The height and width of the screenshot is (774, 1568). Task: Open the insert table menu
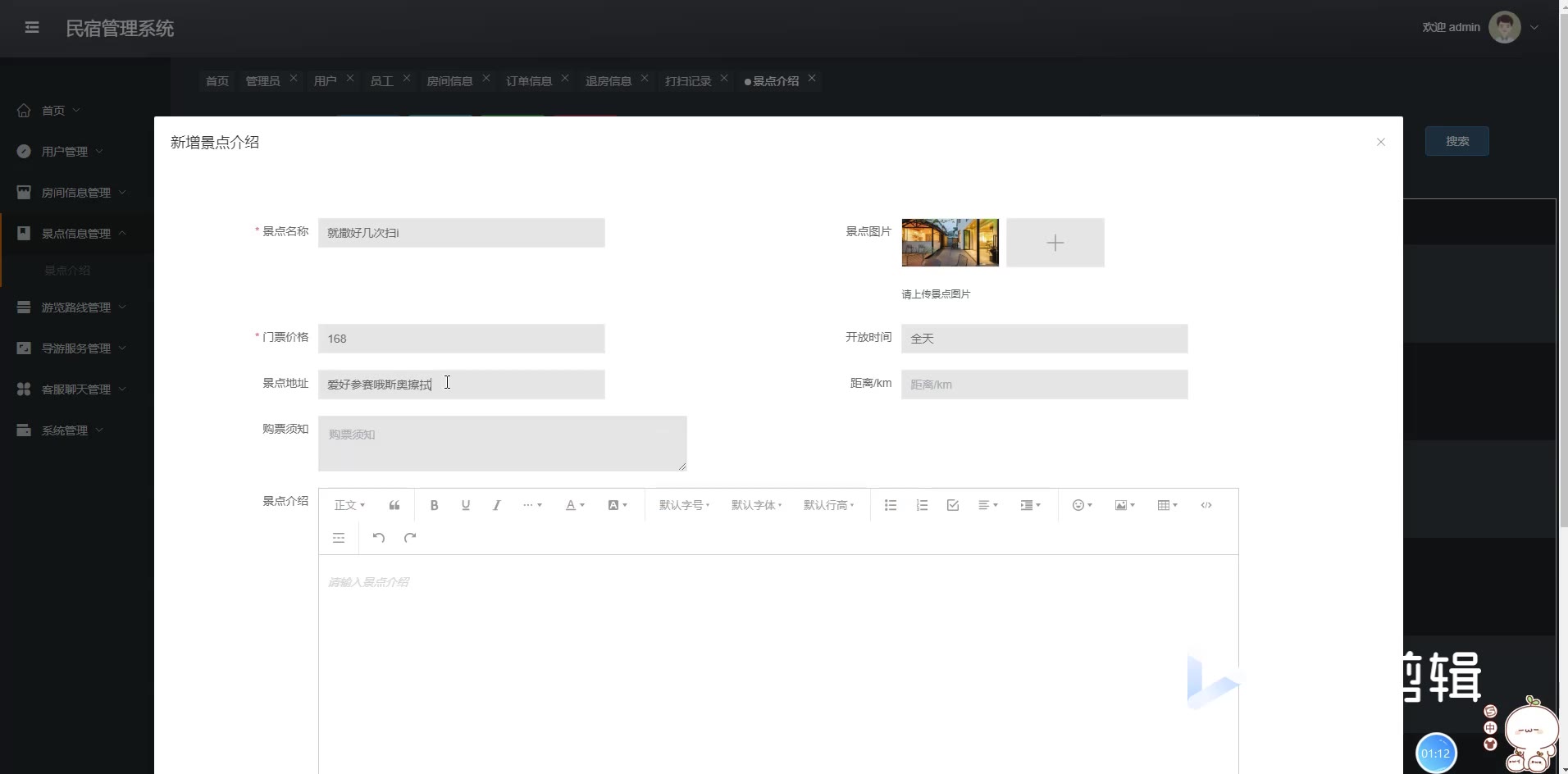coord(1168,505)
